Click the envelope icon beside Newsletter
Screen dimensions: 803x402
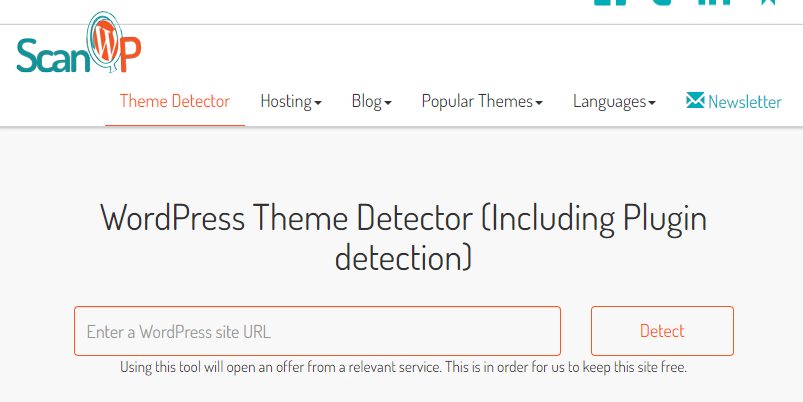695,100
